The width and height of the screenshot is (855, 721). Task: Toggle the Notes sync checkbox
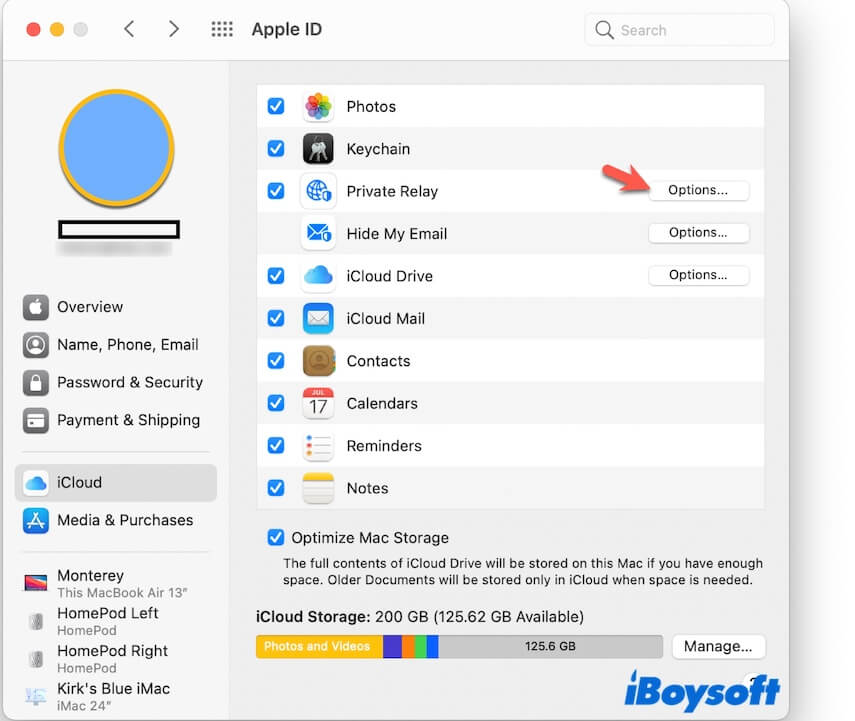(x=276, y=488)
